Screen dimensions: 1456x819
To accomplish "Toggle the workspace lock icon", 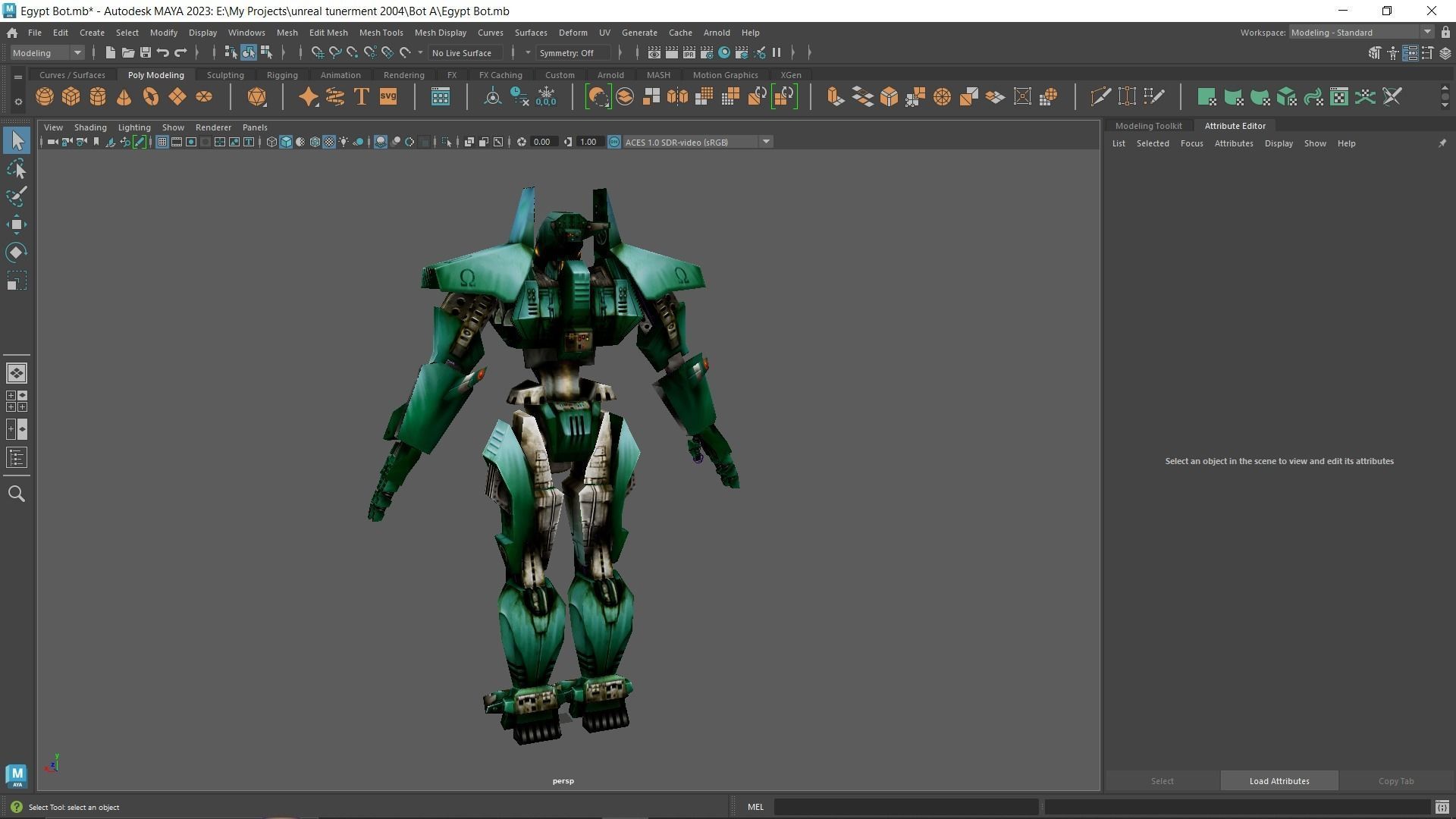I will [x=1445, y=32].
